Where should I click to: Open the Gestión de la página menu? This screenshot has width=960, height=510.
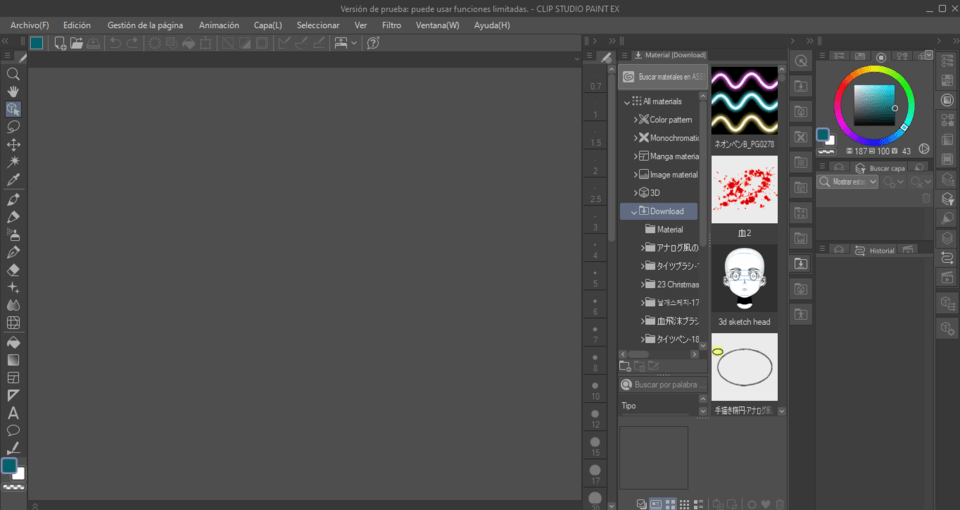(145, 25)
